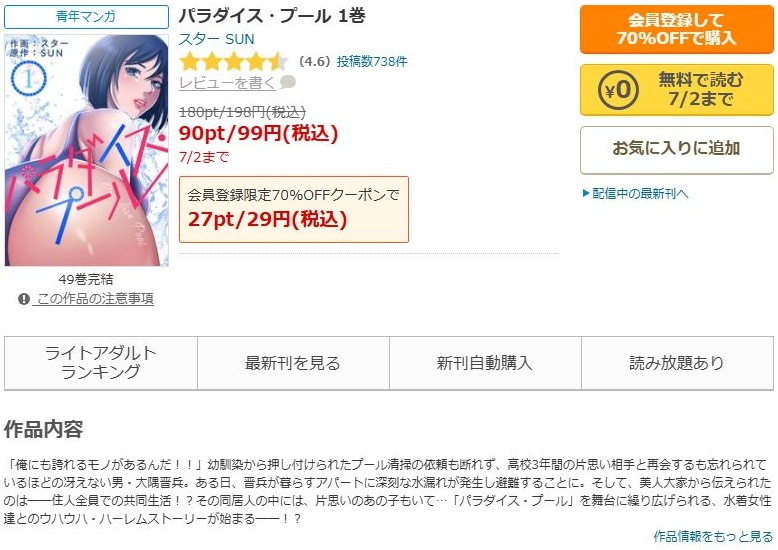The height and width of the screenshot is (550, 778).
Task: Click the star rating icons
Action: pyautogui.click(x=234, y=62)
